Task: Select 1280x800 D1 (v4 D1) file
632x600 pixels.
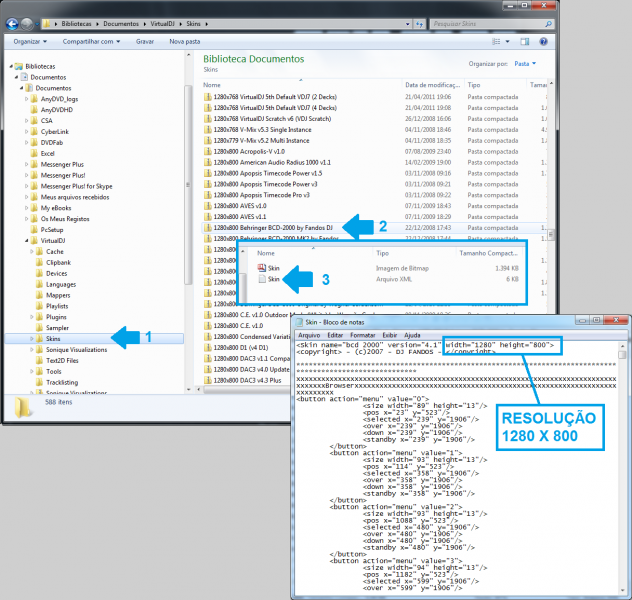Action: [241, 347]
